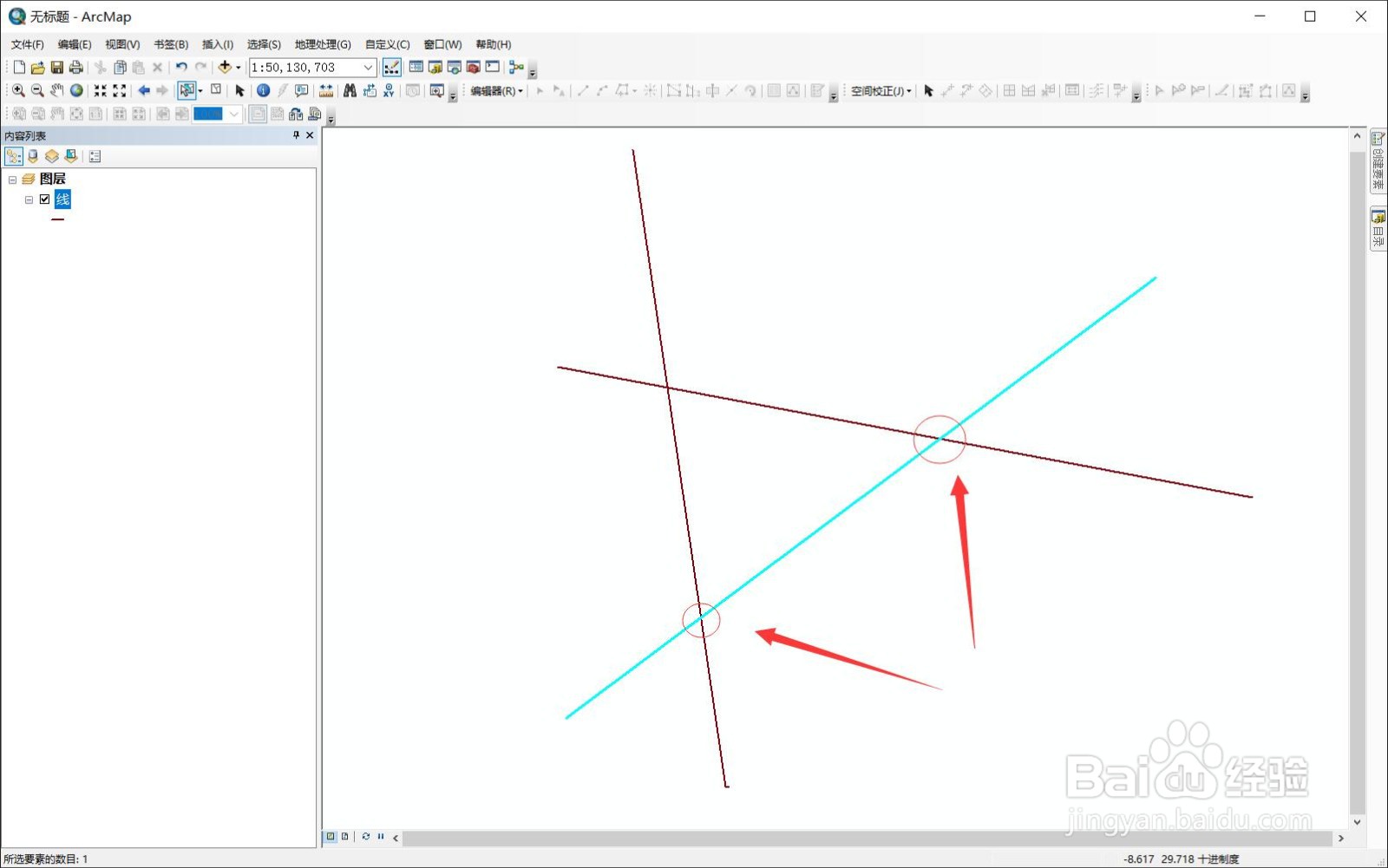Toggle List By Selection view
Image resolution: width=1388 pixels, height=868 pixels.
pos(71,156)
